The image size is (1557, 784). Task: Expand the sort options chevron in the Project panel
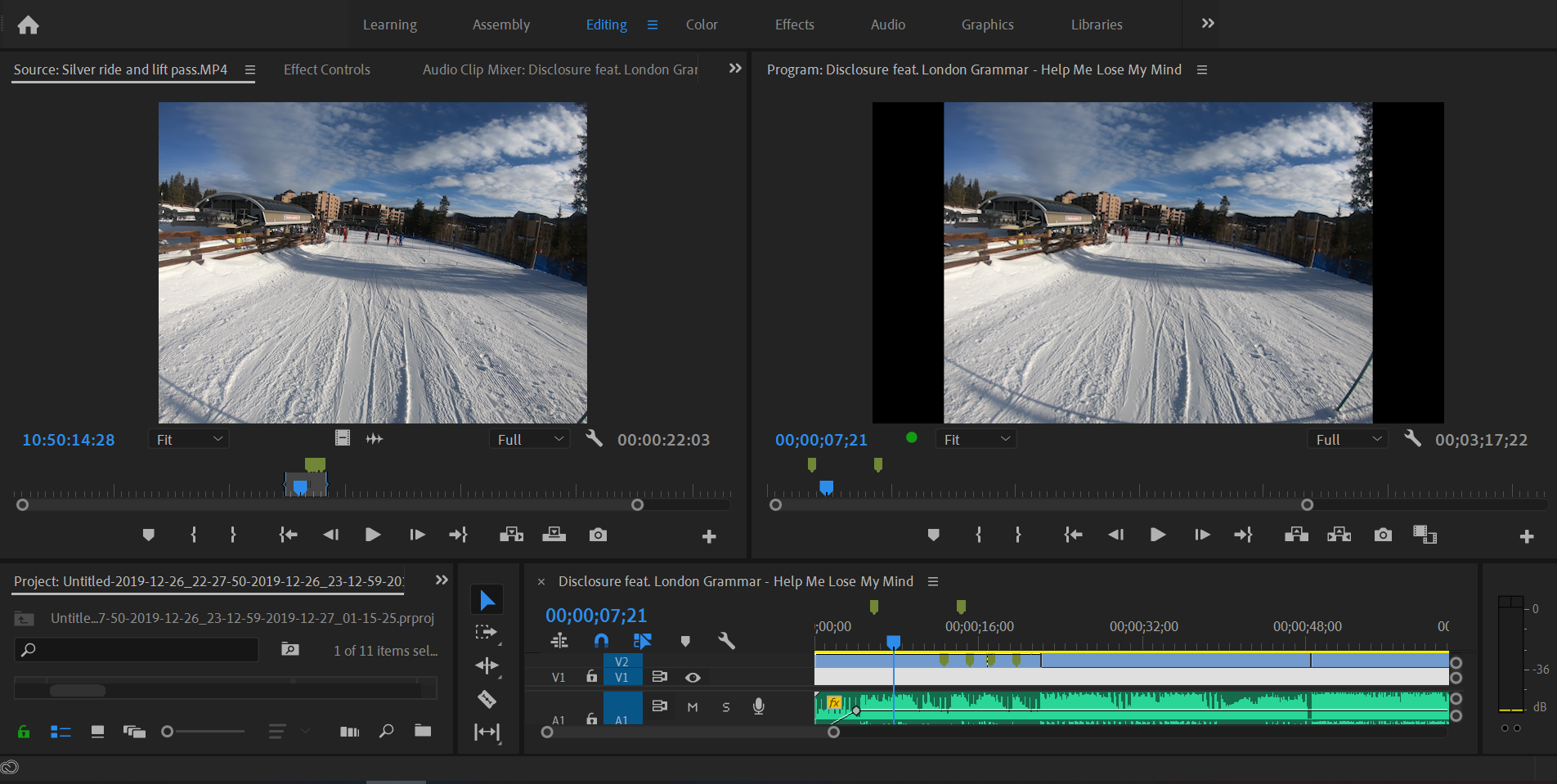[x=306, y=732]
